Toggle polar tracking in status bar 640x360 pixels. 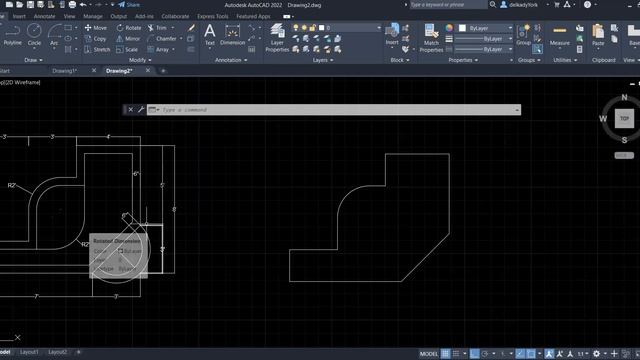pos(484,353)
